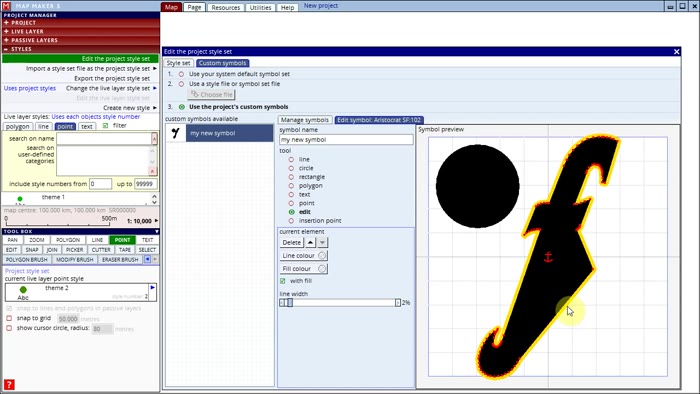
Task: Open the current live layer style arrow
Action: point(153,288)
